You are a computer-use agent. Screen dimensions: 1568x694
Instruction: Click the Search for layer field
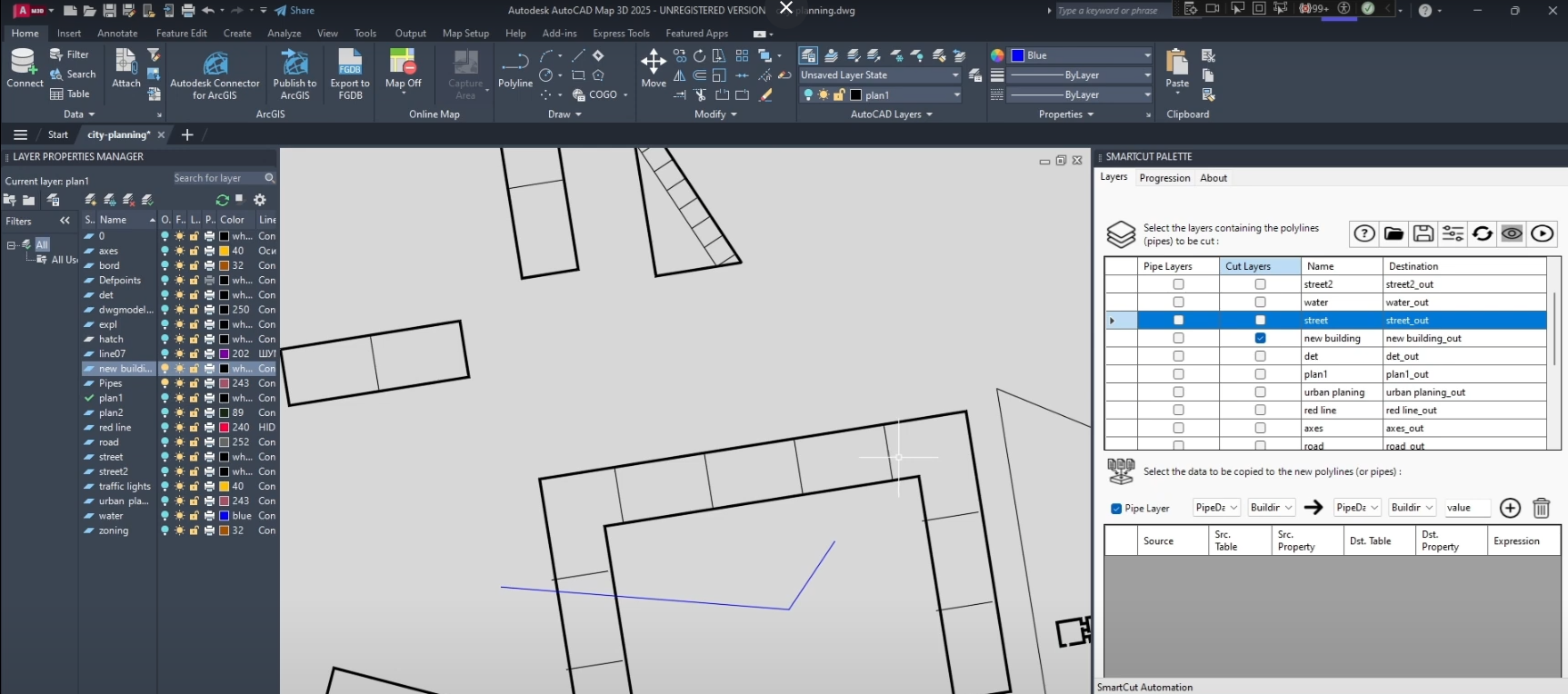pyautogui.click(x=218, y=178)
